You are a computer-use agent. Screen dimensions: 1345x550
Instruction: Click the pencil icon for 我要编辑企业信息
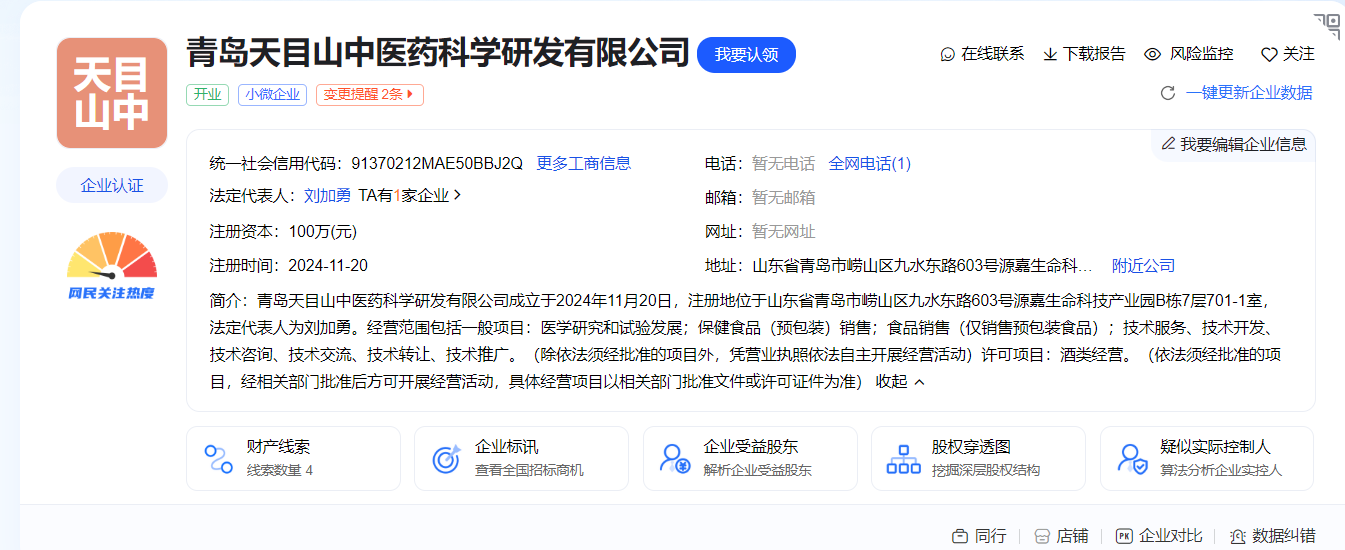click(1168, 144)
